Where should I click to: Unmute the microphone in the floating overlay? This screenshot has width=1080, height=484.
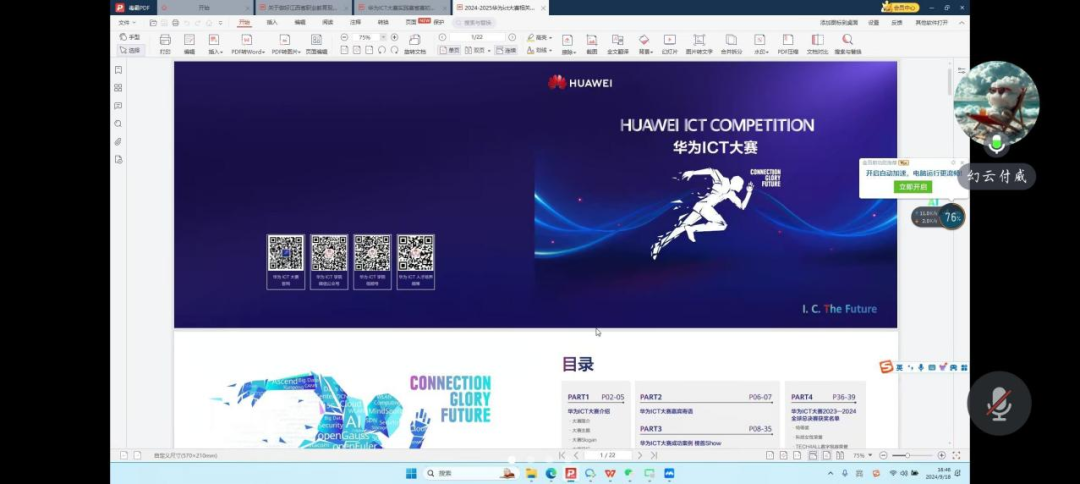(x=999, y=403)
